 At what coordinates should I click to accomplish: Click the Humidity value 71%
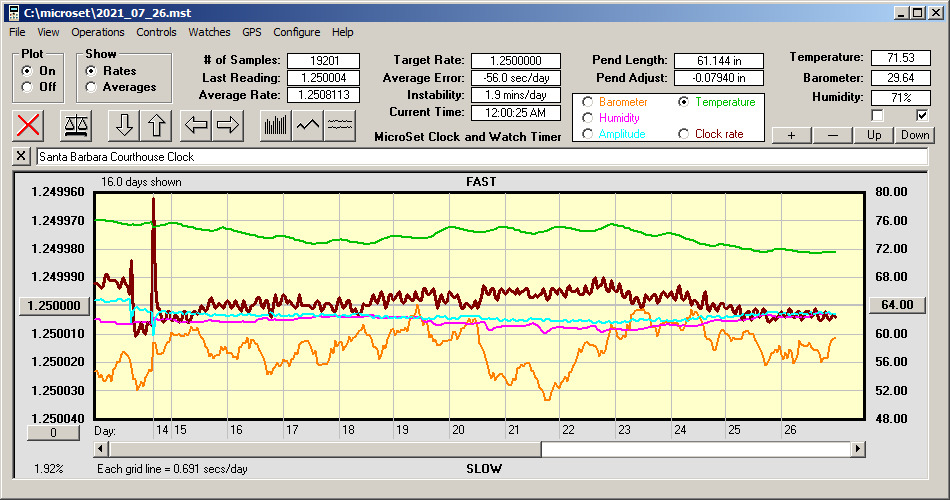(x=901, y=97)
